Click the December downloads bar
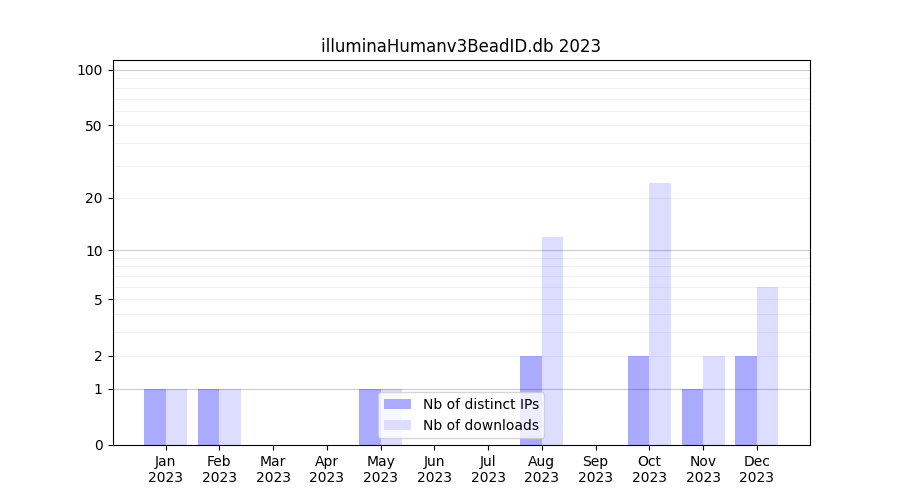Screen dimensions: 900x500 [767, 365]
